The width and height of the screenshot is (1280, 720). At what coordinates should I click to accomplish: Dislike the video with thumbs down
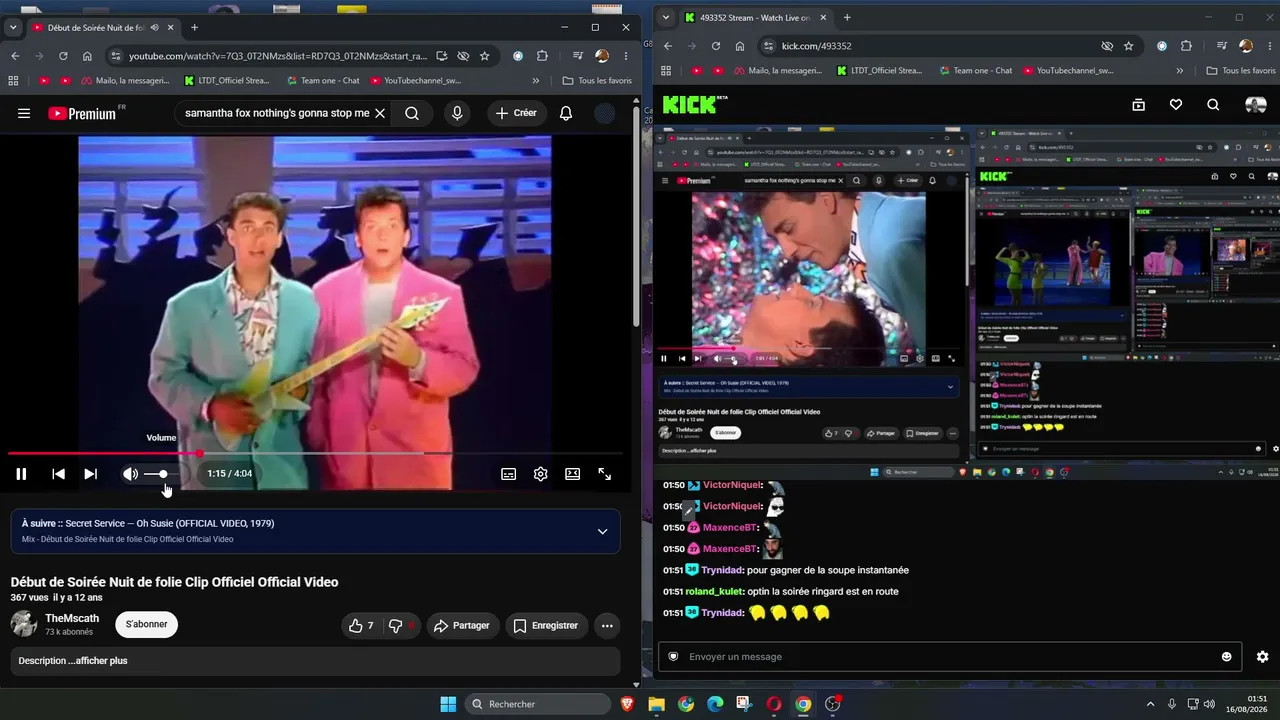pos(401,626)
